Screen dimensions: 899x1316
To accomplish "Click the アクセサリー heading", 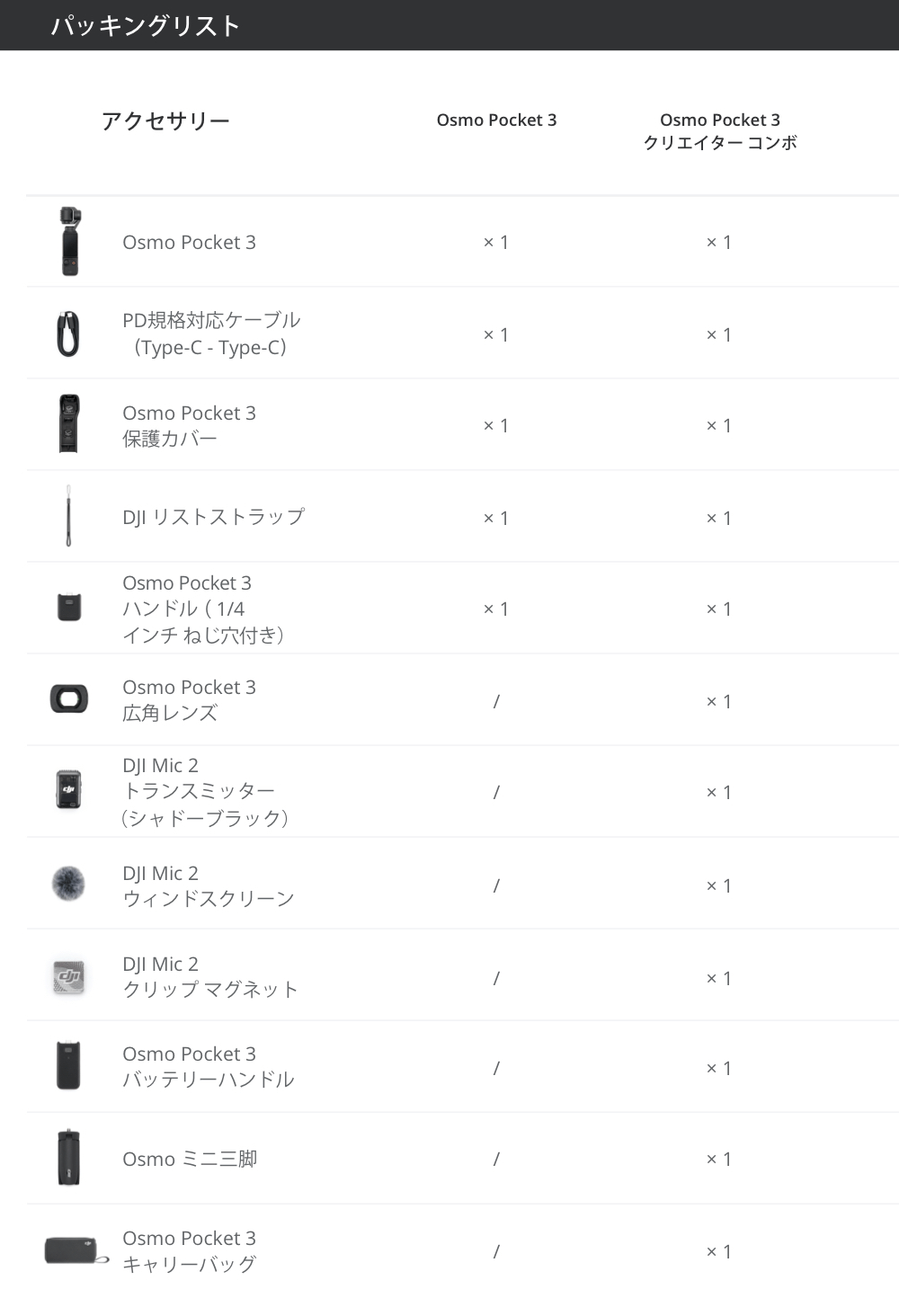I will 165,120.
